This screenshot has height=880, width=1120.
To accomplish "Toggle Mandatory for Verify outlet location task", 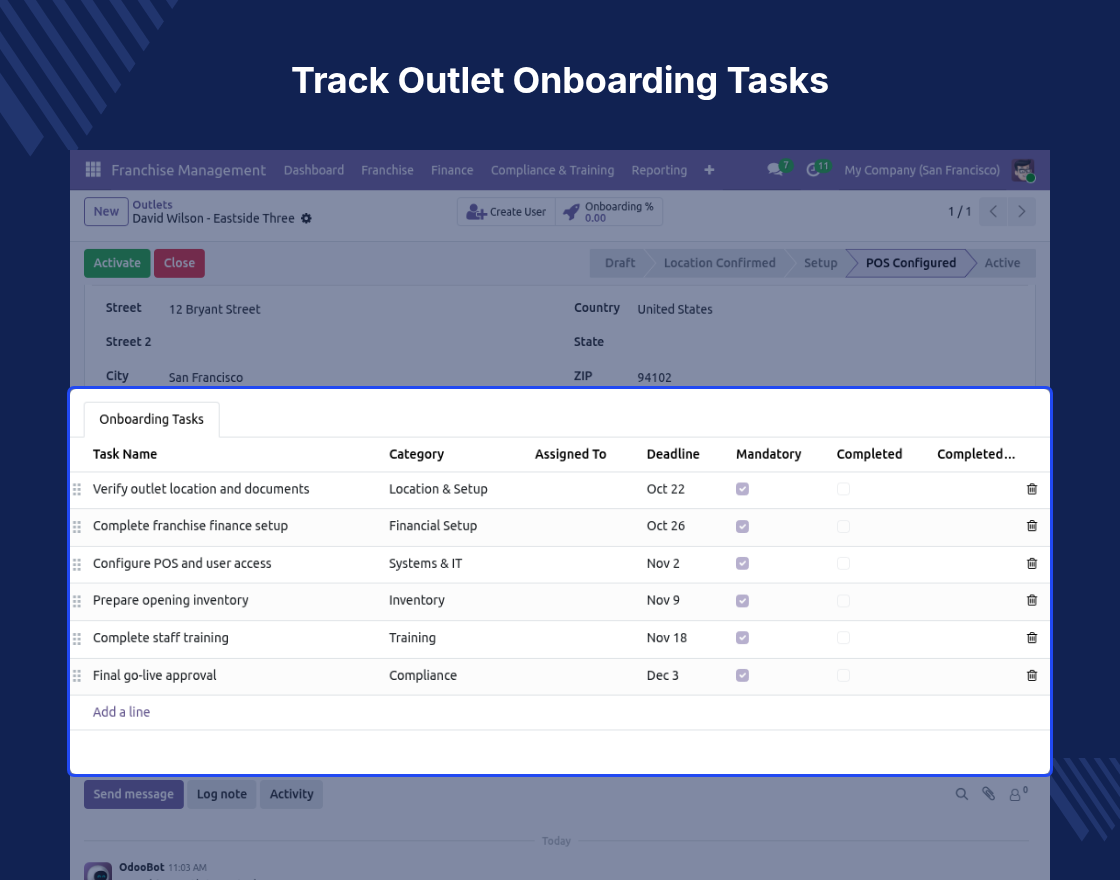I will tap(742, 489).
